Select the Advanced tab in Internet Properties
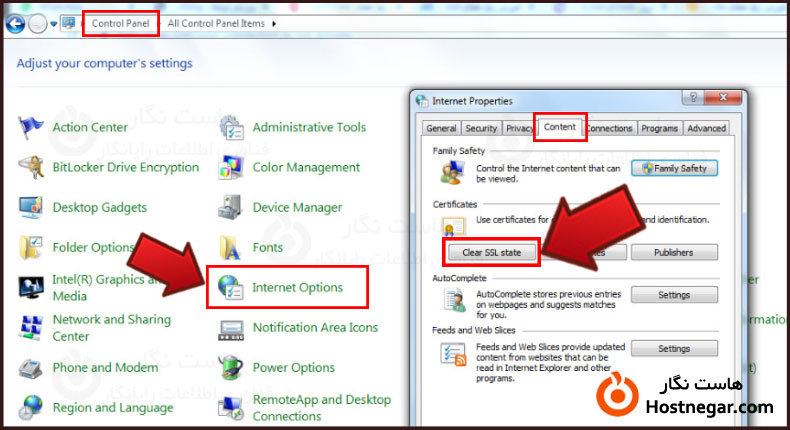 click(706, 128)
